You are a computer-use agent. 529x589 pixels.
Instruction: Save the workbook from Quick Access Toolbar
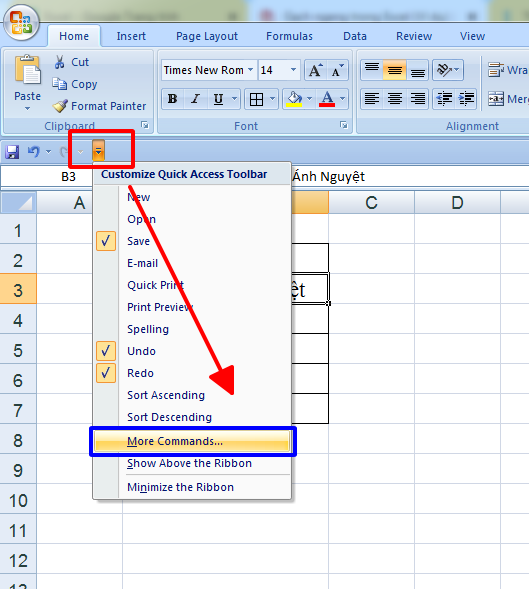(x=12, y=152)
